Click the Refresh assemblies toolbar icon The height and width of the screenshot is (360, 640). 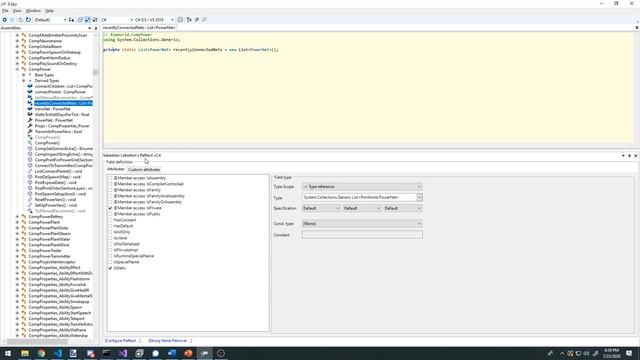(28, 20)
